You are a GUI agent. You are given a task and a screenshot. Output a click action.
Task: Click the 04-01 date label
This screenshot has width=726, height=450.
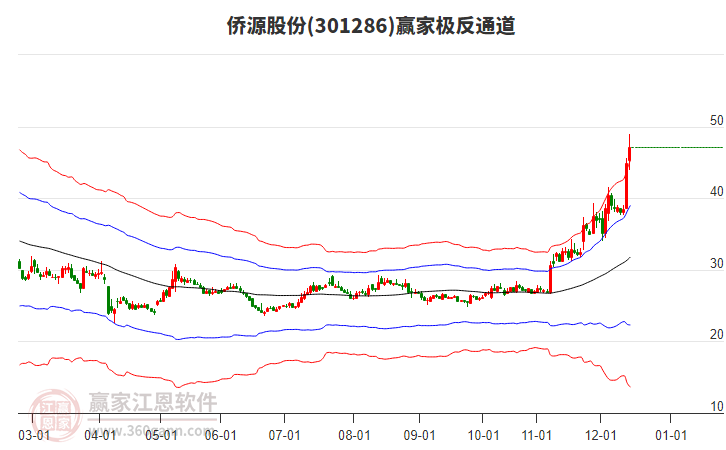click(100, 436)
